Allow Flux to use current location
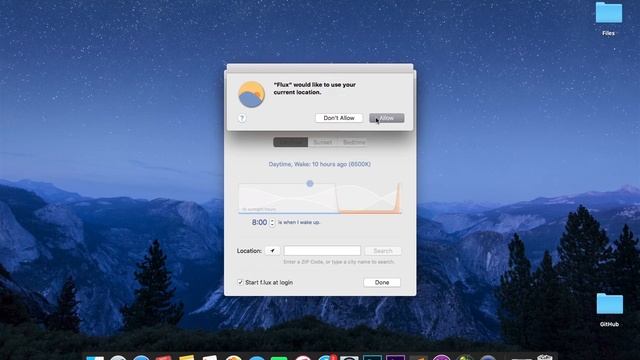Screen dimensions: 640x360 point(387,118)
